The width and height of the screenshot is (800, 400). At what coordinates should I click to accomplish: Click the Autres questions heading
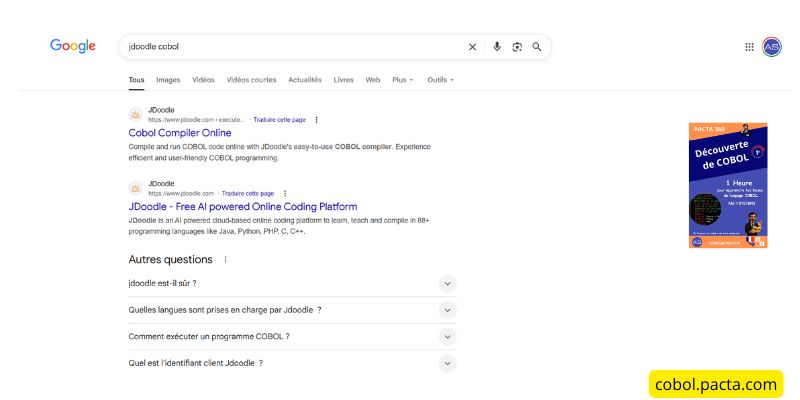(170, 259)
